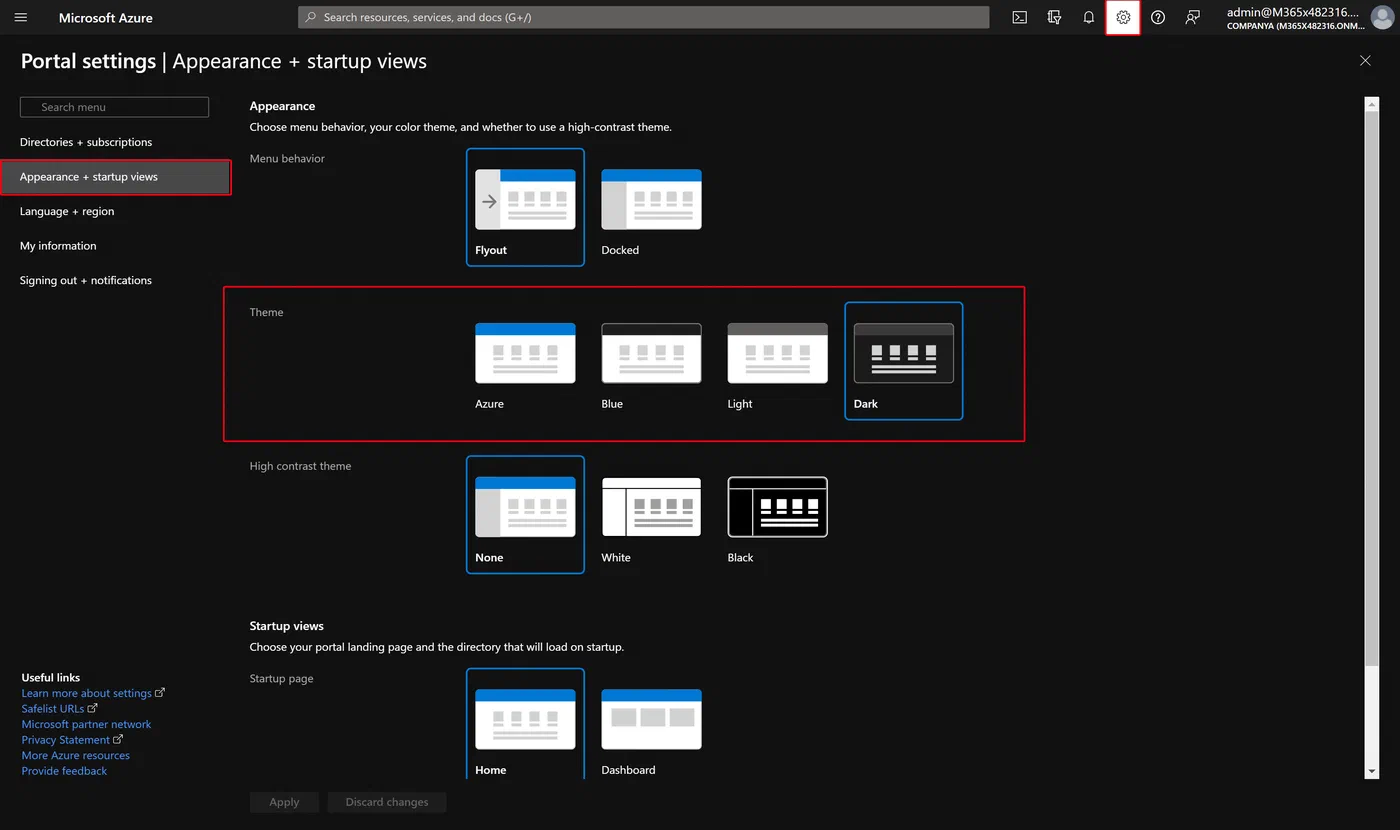
Task: Open Signing out + notifications settings
Action: click(86, 280)
